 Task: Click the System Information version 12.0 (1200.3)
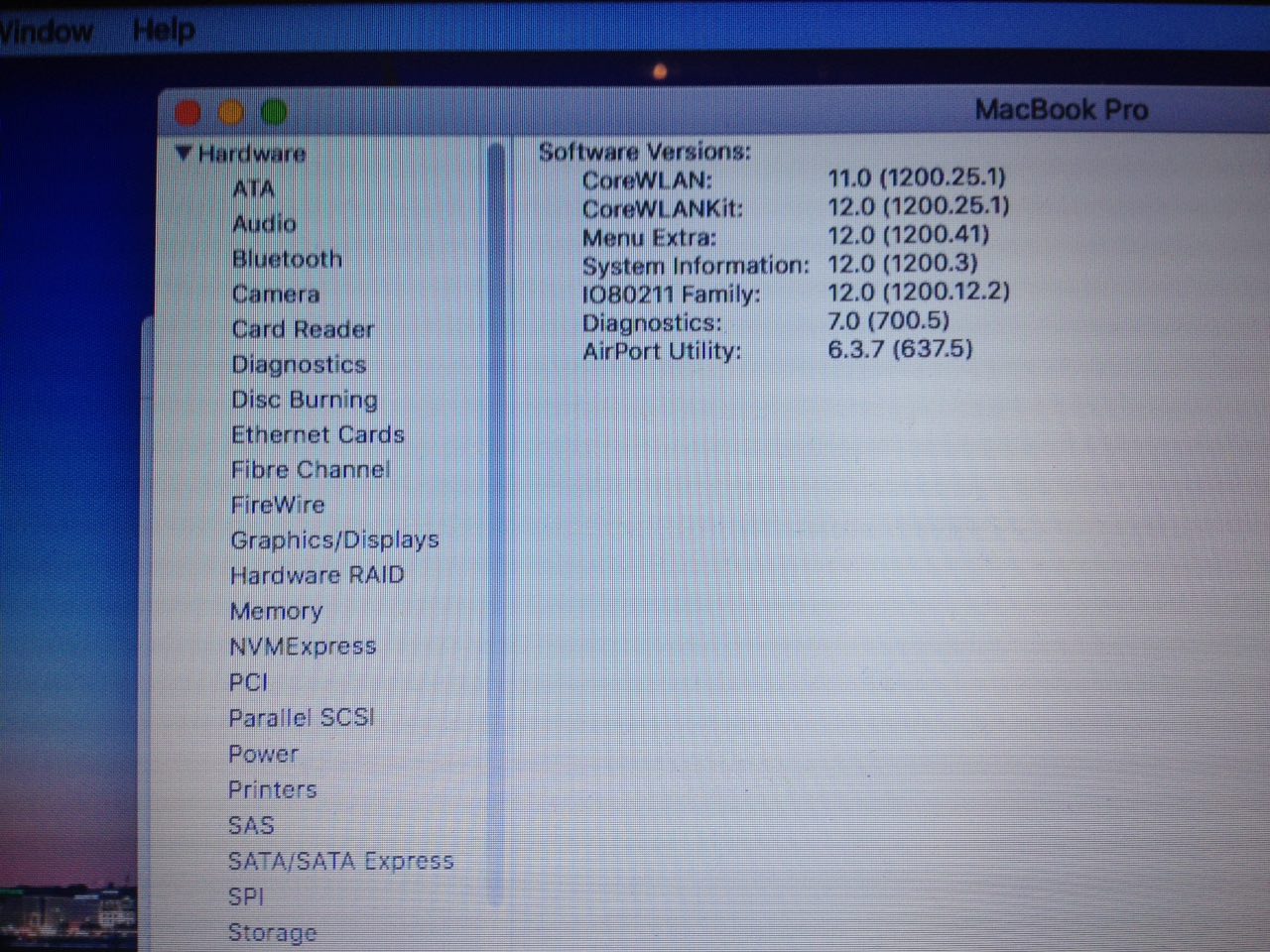(x=903, y=264)
